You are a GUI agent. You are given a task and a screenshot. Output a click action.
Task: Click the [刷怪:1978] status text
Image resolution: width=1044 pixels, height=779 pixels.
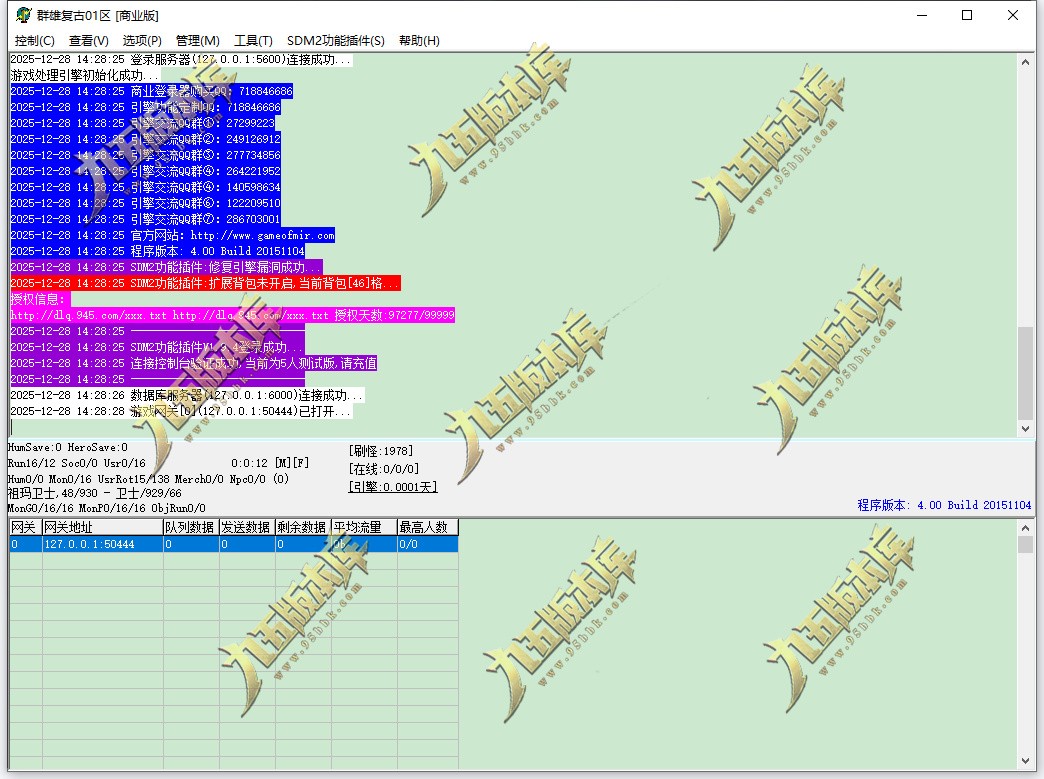[381, 451]
